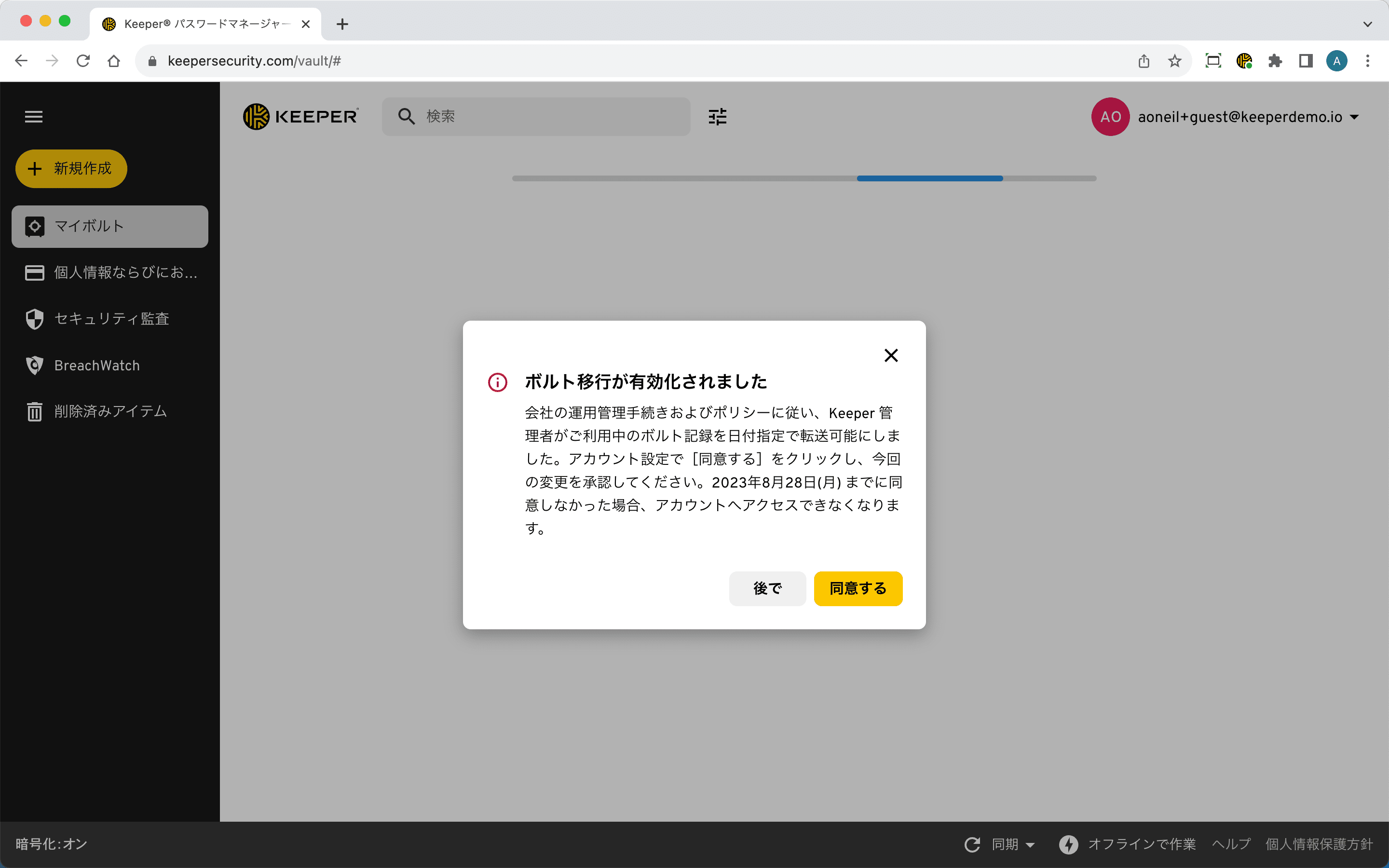
Task: Click the 後で later button
Action: pos(767,588)
